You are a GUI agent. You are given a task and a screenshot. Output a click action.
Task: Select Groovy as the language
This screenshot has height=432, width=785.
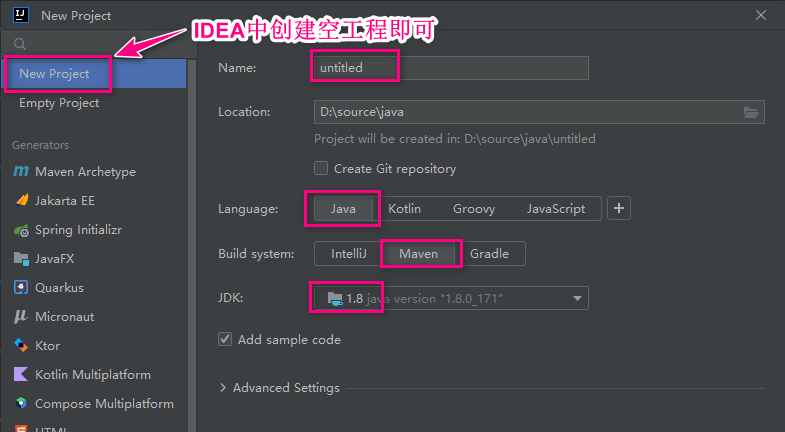coord(474,209)
